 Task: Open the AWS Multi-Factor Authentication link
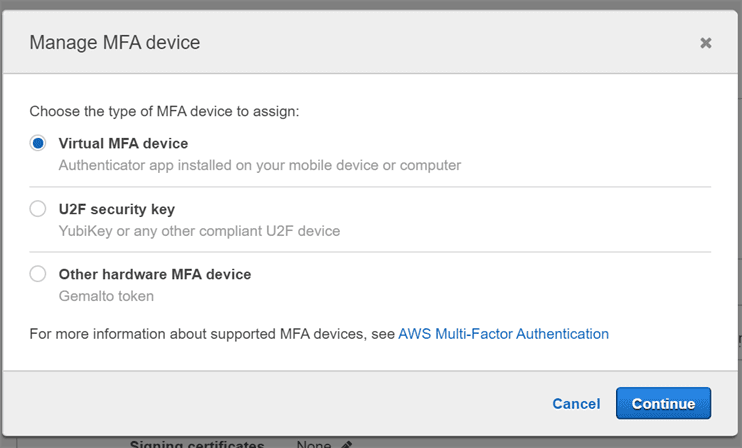(x=503, y=334)
